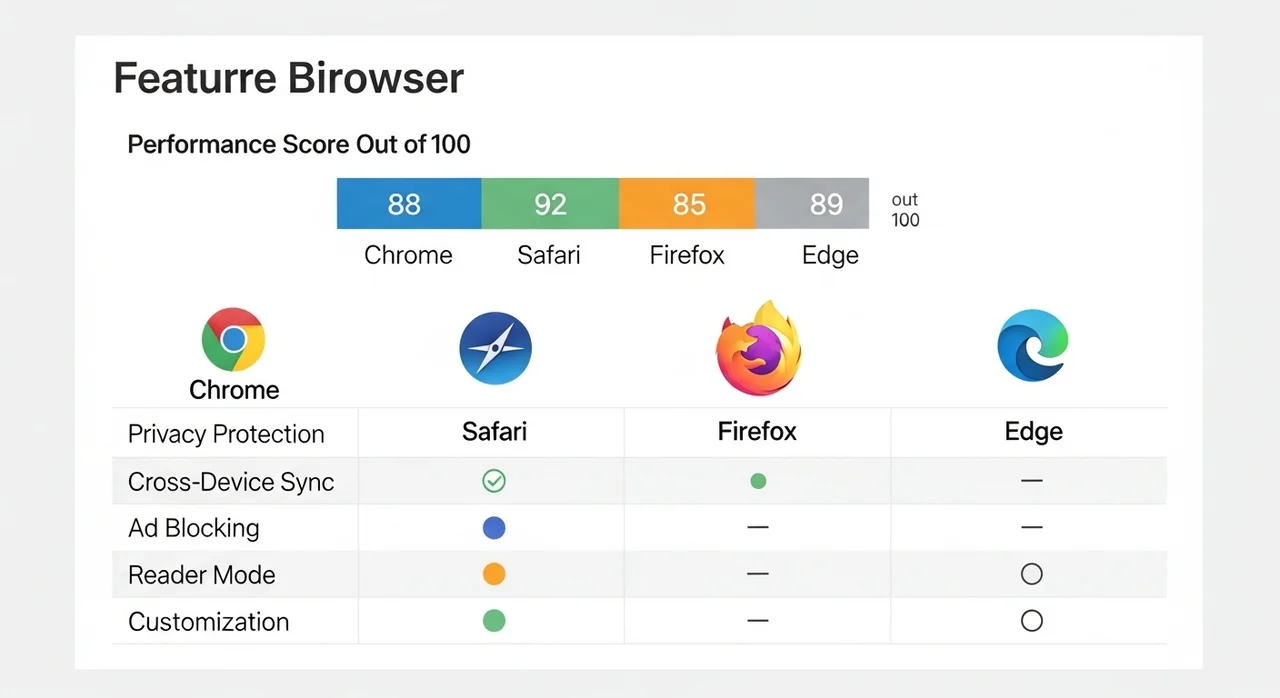Click the Privacy Protection row label

pyautogui.click(x=226, y=434)
